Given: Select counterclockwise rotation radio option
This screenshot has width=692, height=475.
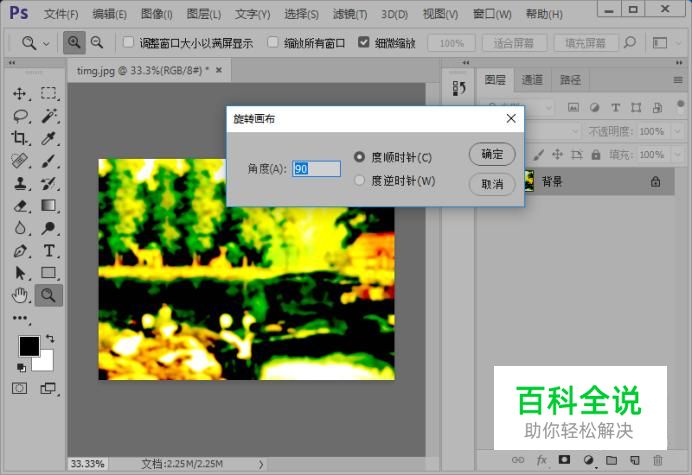Looking at the screenshot, I should (359, 180).
